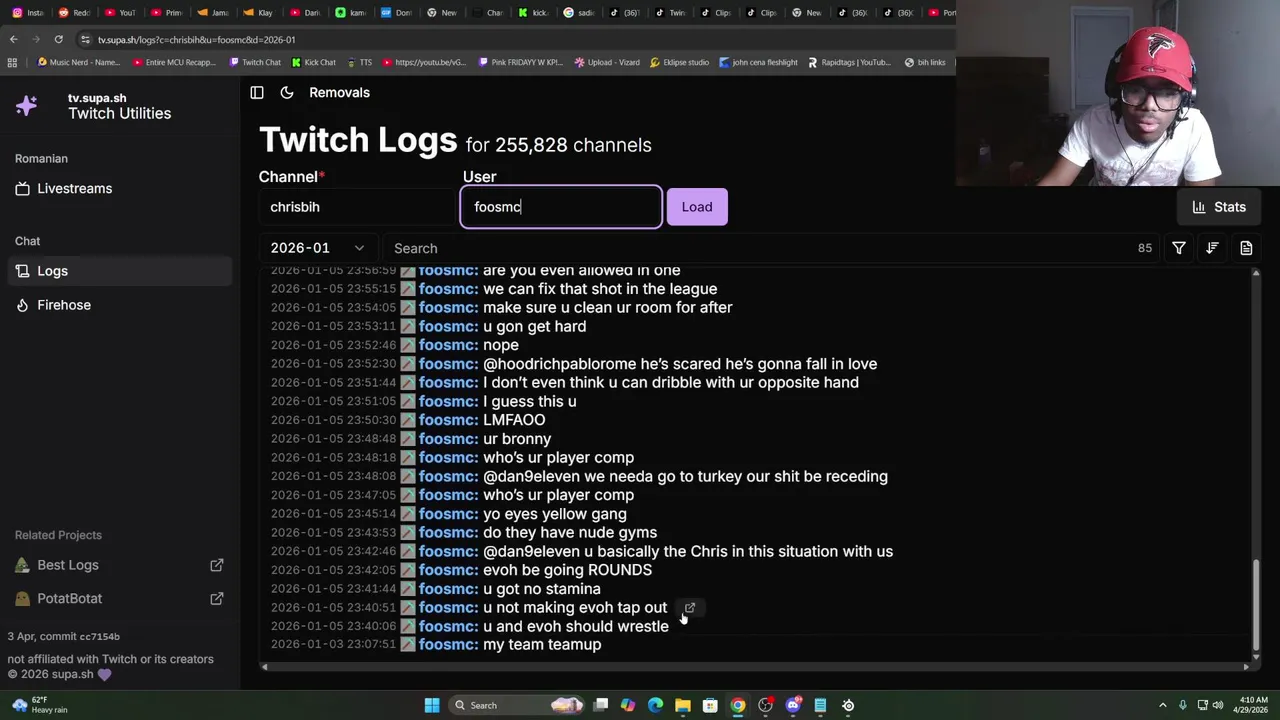
Task: Click the vertical scrollbar thumb of logs
Action: click(x=1256, y=604)
